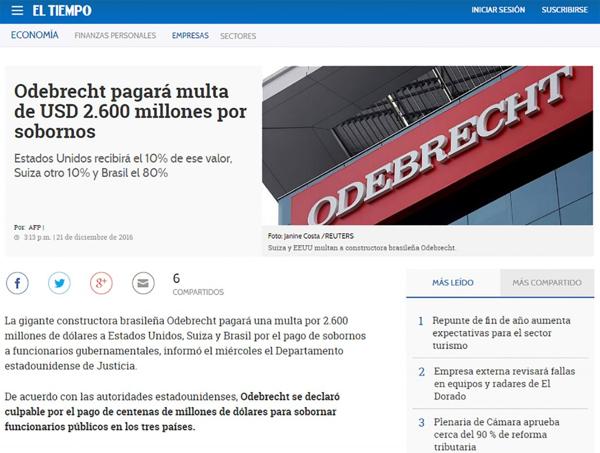The width and height of the screenshot is (600, 453).
Task: Open the Sectores section
Action: tap(238, 36)
